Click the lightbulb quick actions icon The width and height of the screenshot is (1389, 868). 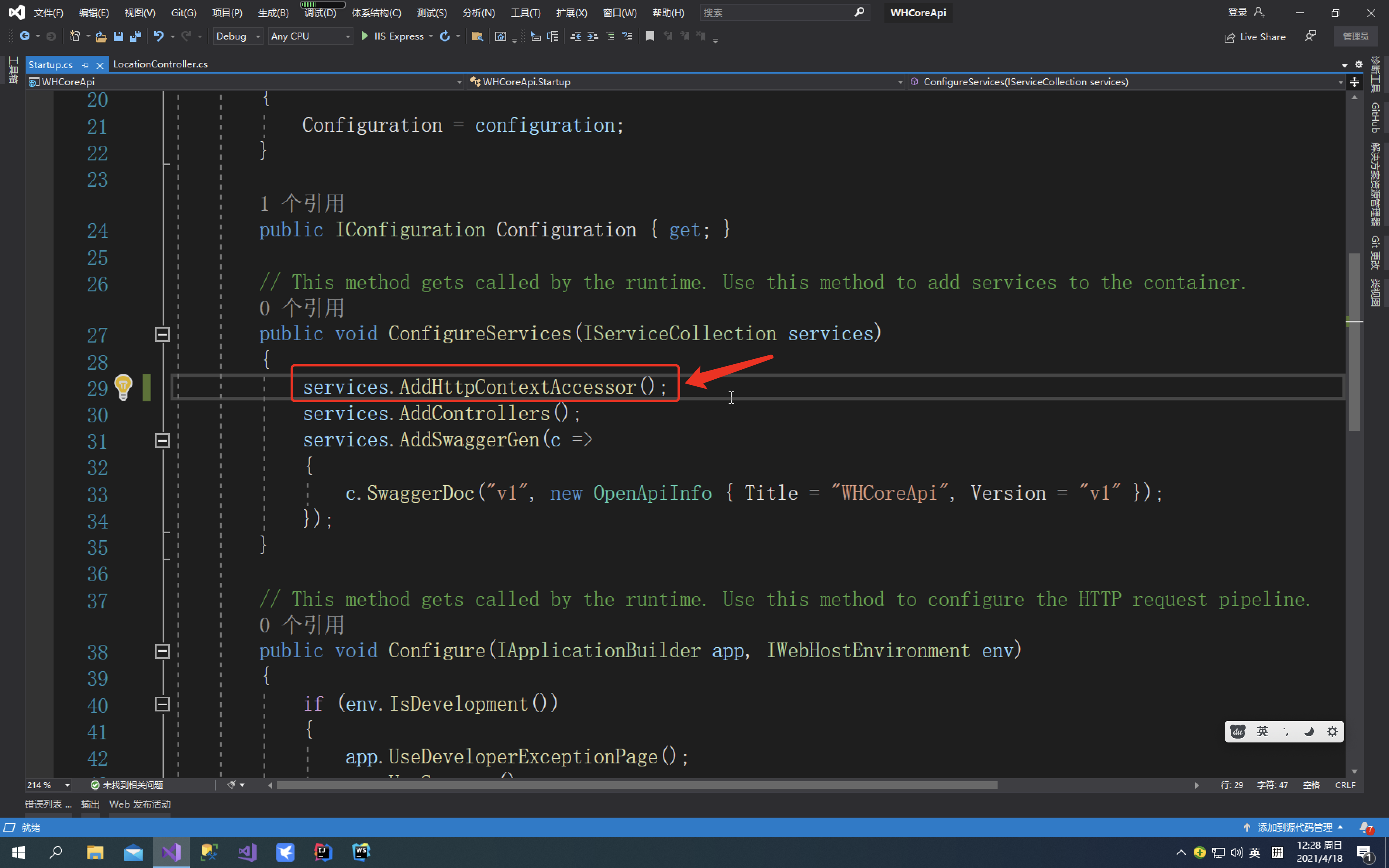pyautogui.click(x=123, y=387)
